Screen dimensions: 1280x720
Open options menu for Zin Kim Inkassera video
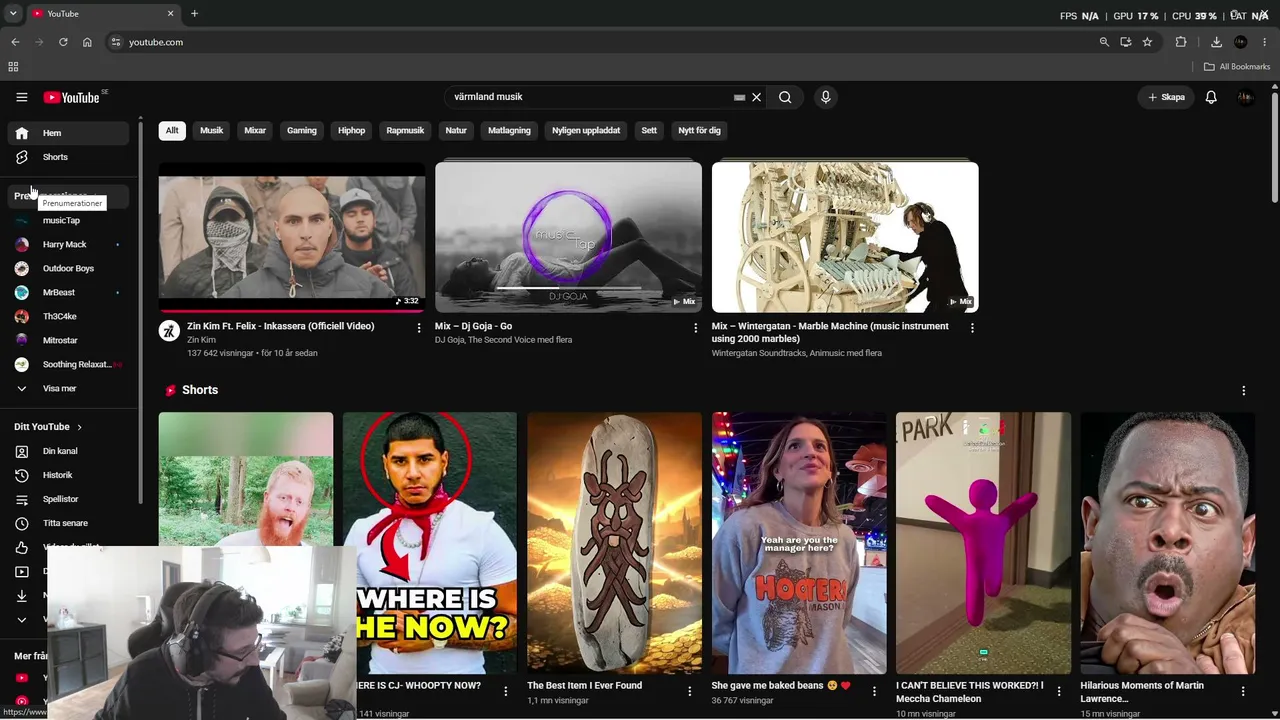(x=419, y=328)
